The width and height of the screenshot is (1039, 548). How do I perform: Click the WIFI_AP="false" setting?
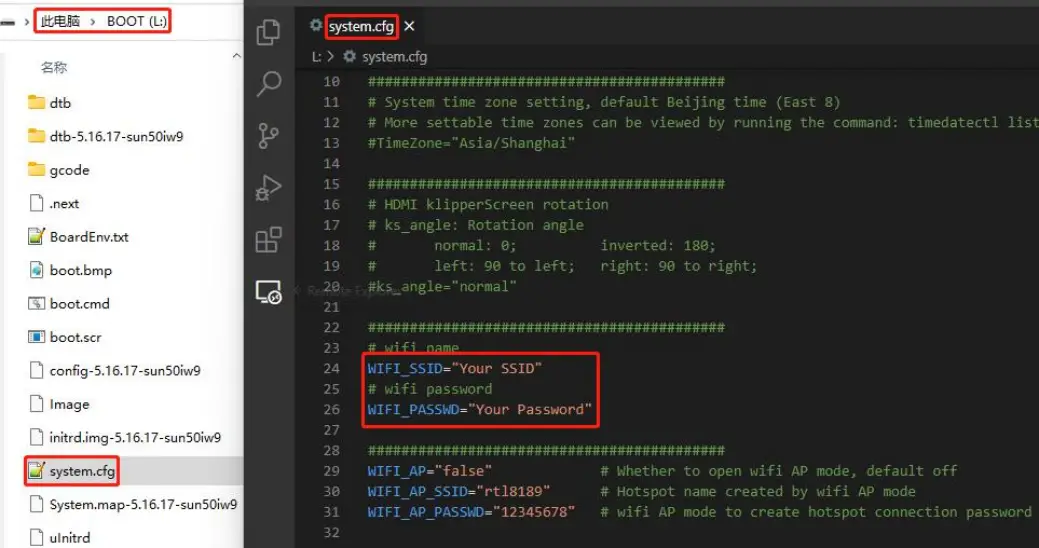429,471
